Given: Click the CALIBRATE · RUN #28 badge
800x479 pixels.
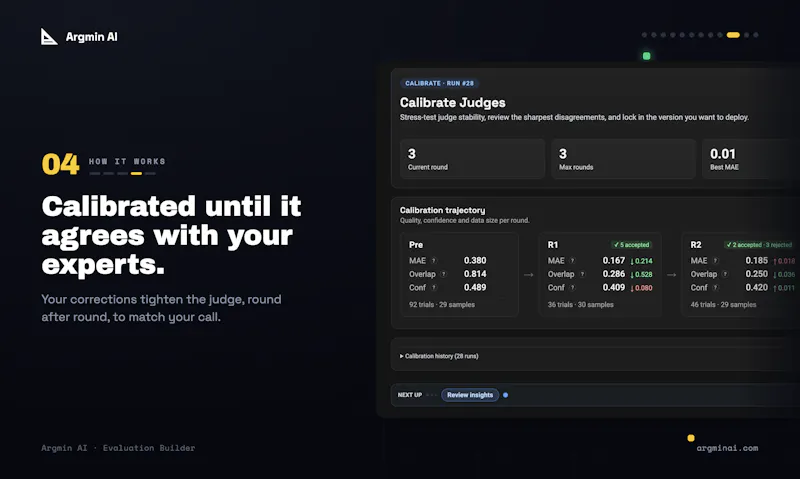Looking at the screenshot, I should pos(439,83).
